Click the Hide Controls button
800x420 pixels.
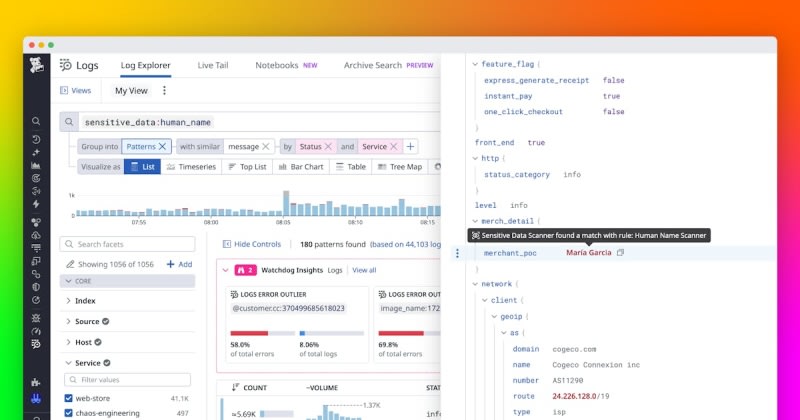click(x=250, y=244)
